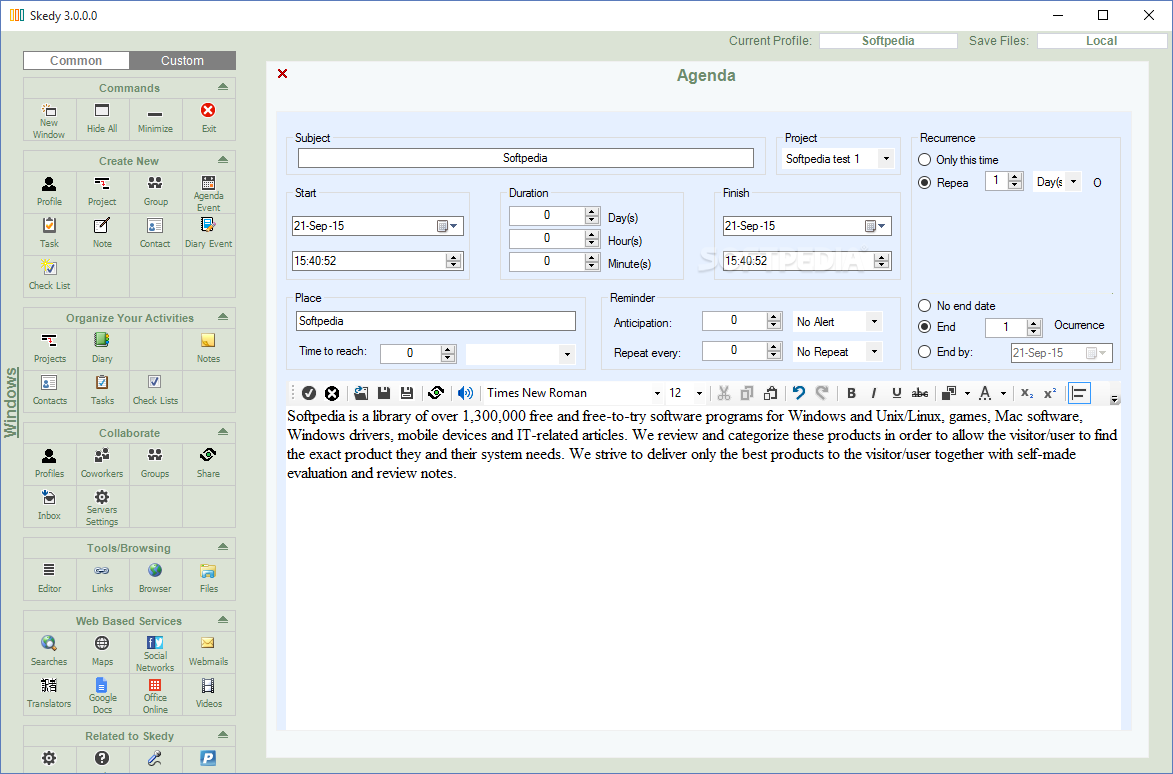Open the Share icon
The image size is (1173, 774).
[x=209, y=464]
